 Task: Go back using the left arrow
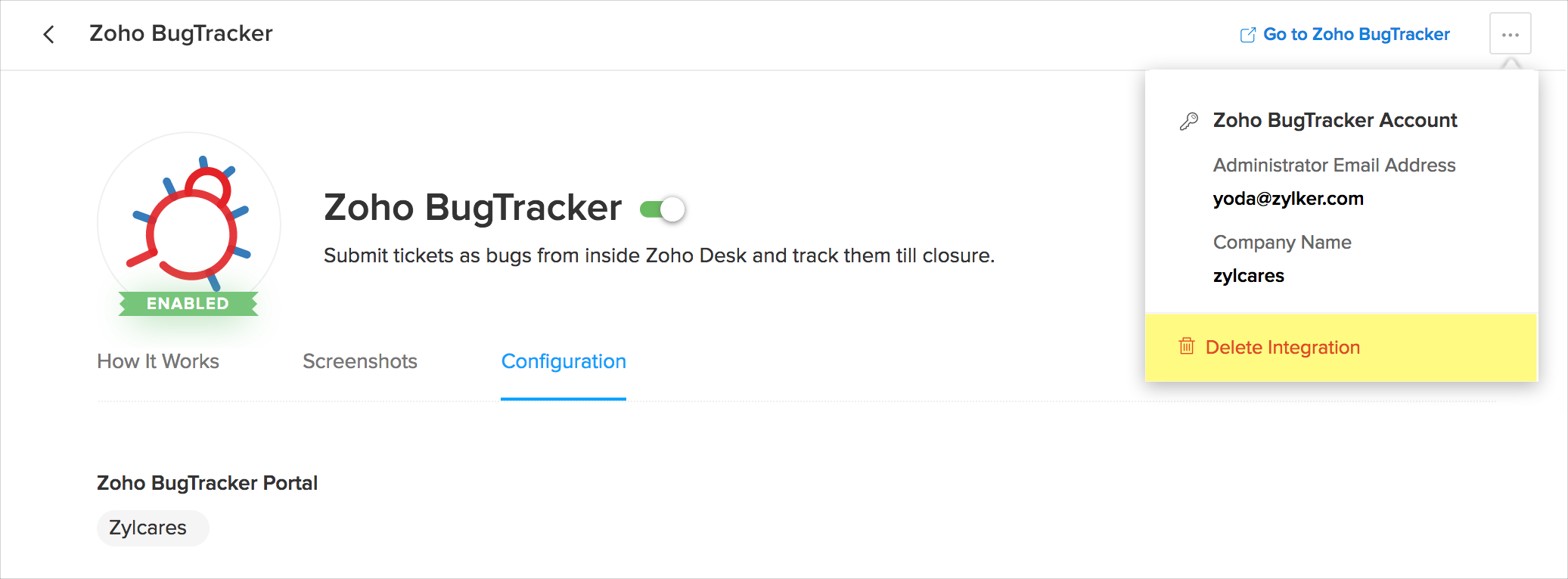pos(49,34)
